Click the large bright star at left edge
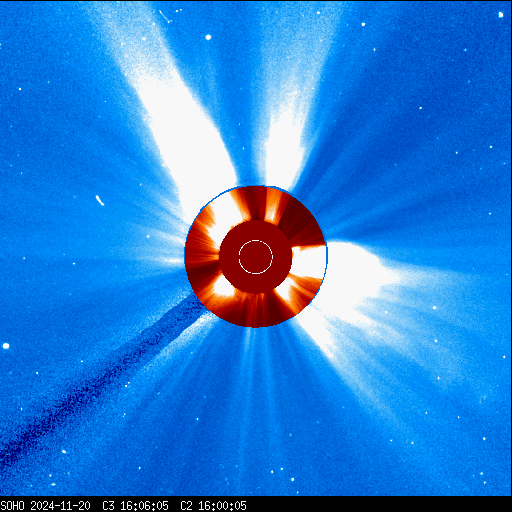 click(6, 346)
